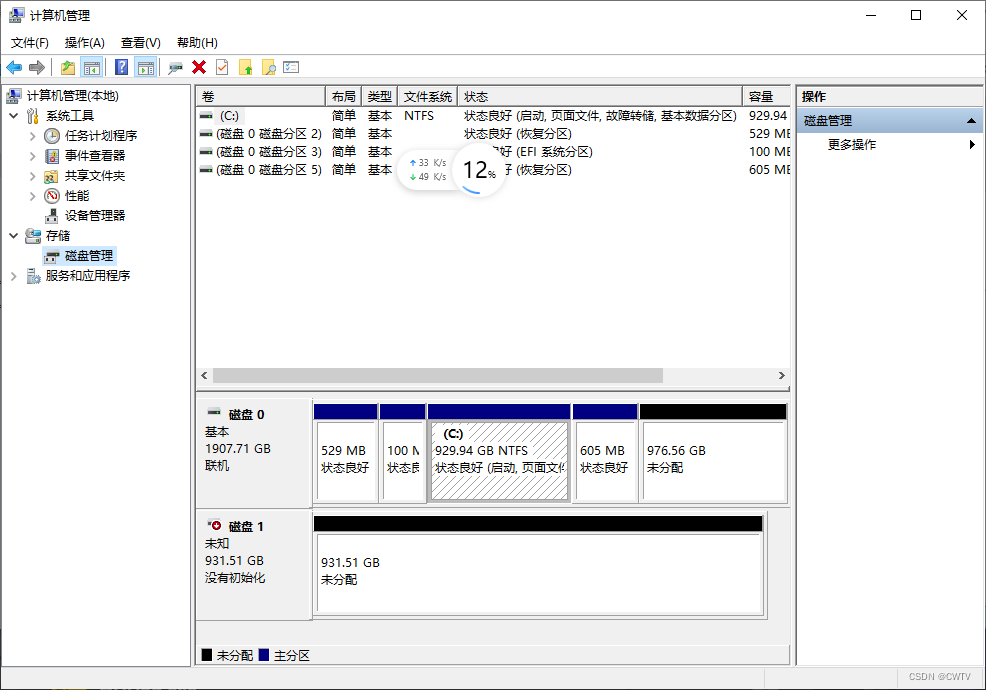Open Help with the question mark icon

pos(121,67)
